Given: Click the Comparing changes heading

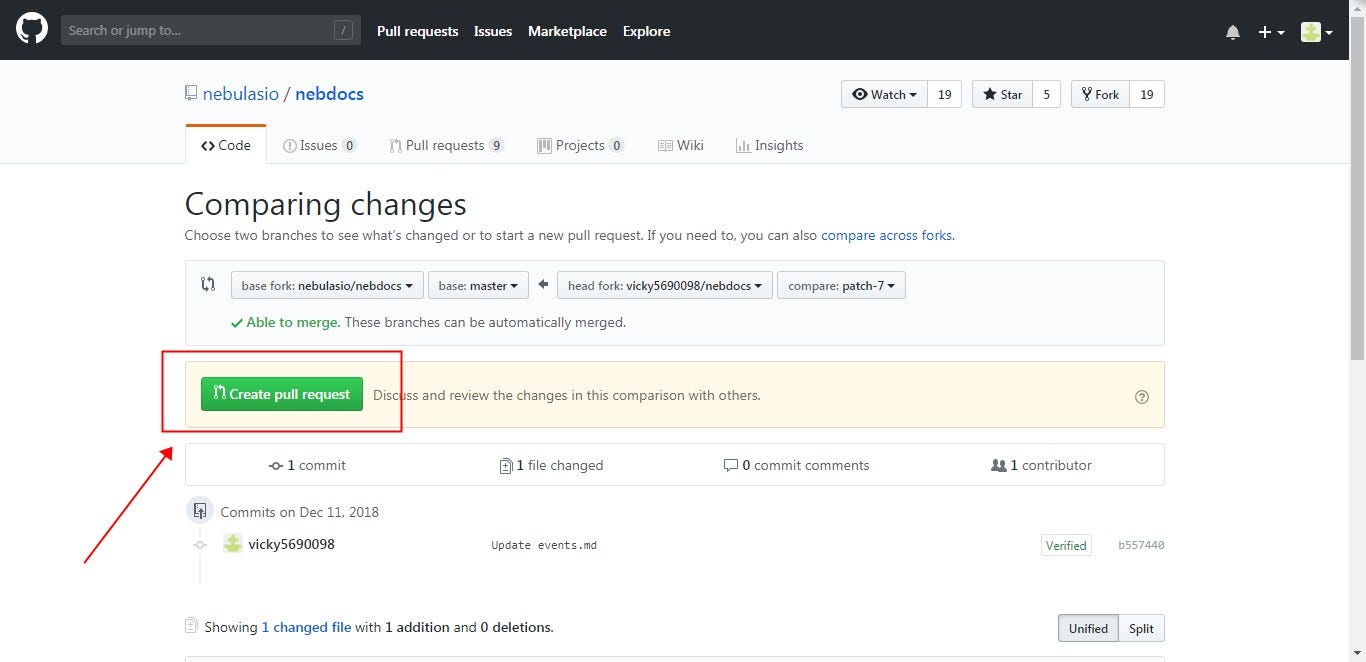Looking at the screenshot, I should (326, 204).
